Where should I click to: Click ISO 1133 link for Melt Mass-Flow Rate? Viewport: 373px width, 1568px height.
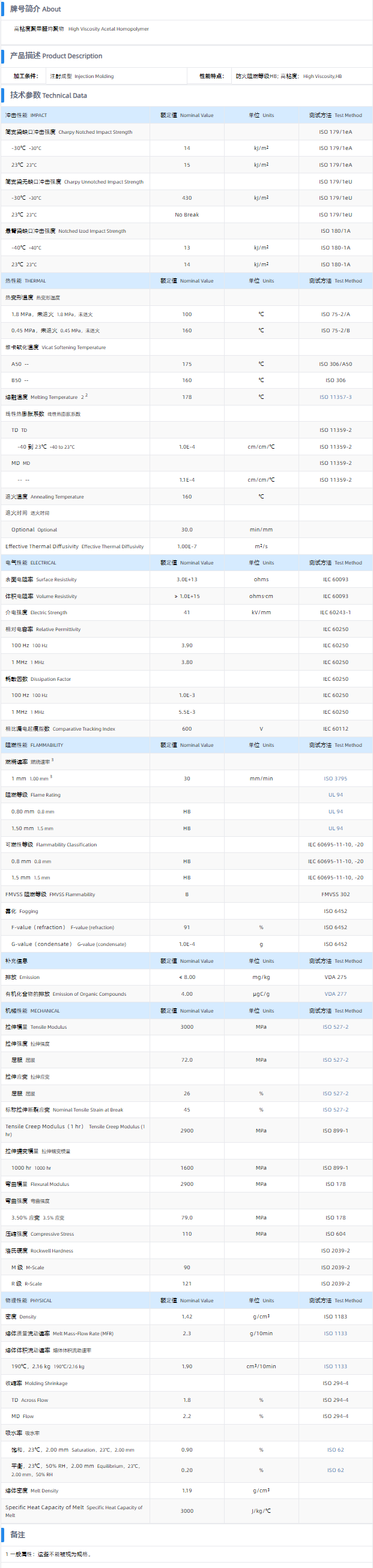coord(335,1333)
